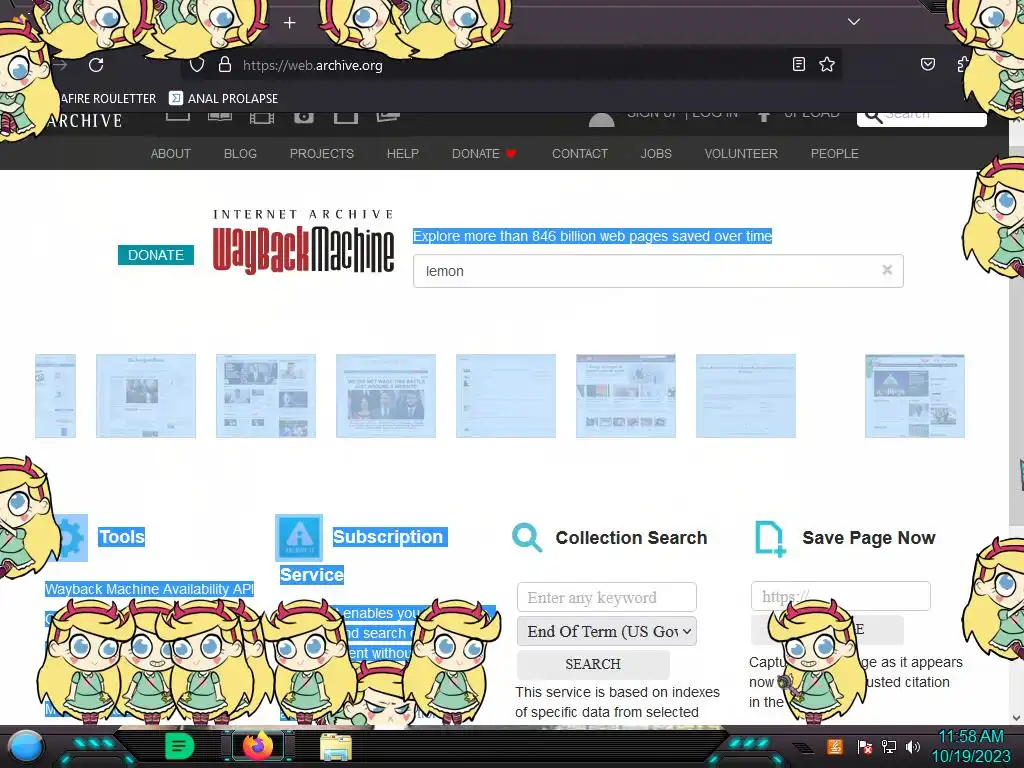This screenshot has width=1024, height=768.
Task: Click the teal DONATE button
Action: click(155, 255)
